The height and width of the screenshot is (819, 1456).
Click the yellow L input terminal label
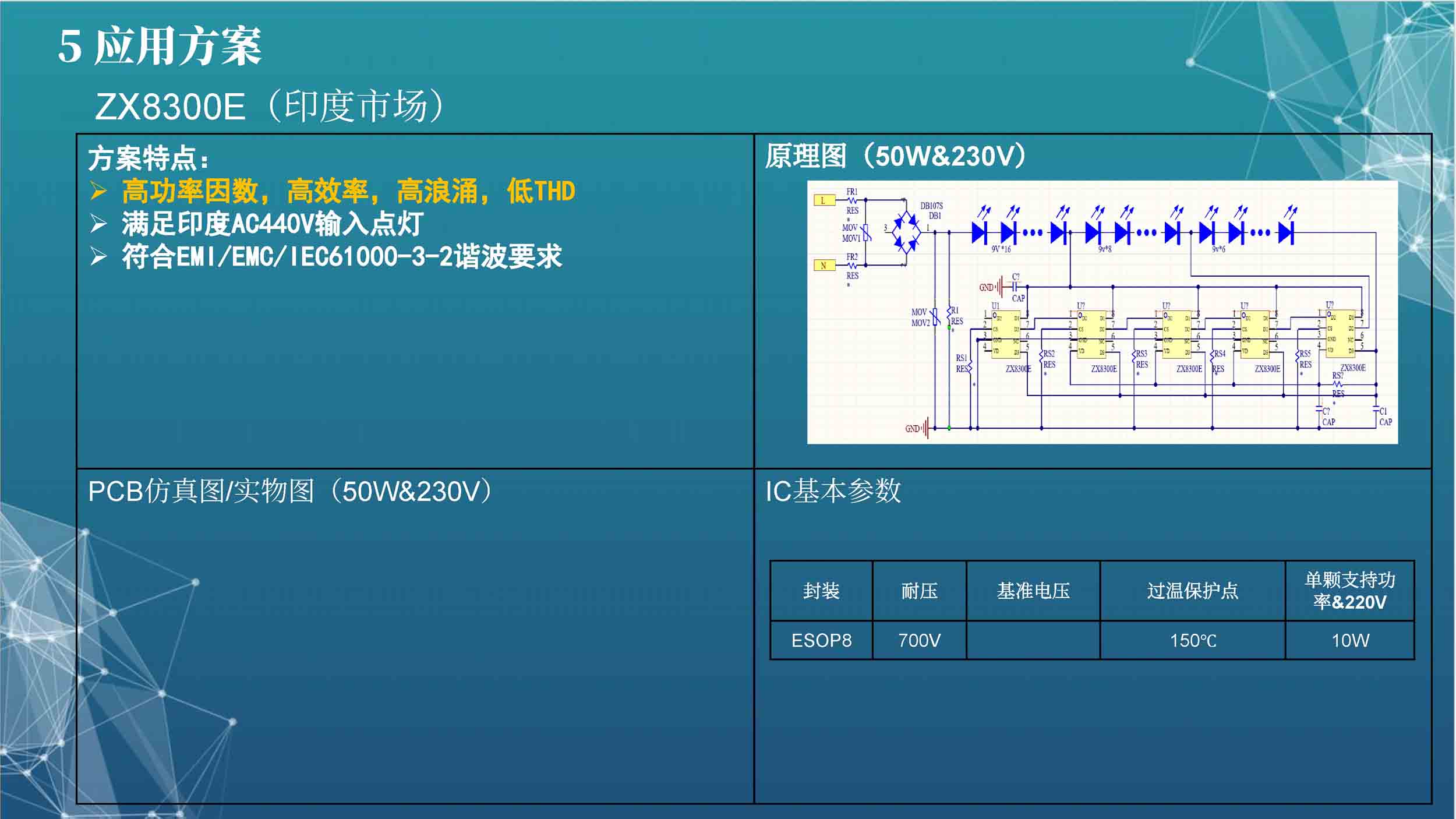point(824,200)
